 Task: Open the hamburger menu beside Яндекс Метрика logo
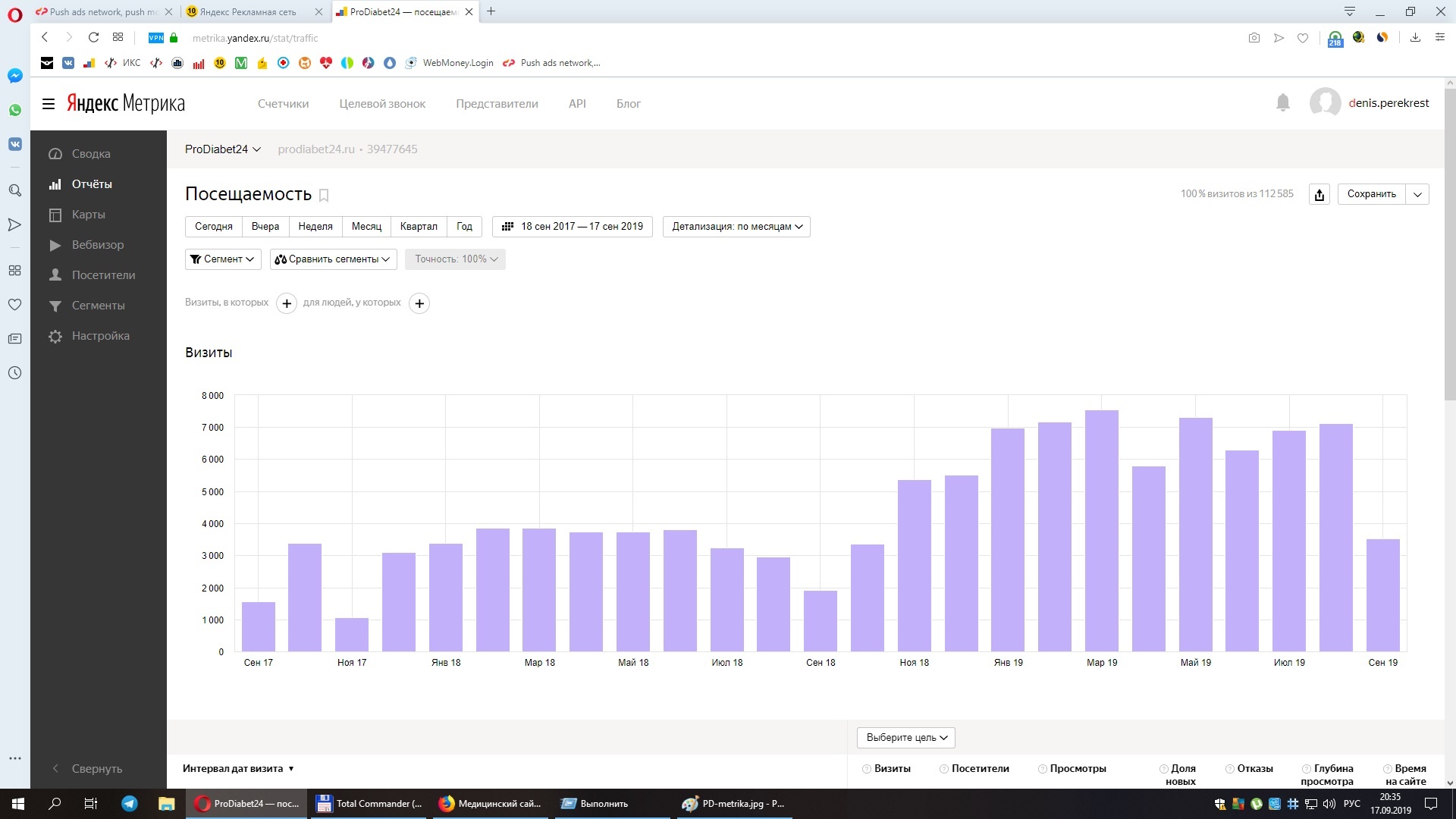49,104
